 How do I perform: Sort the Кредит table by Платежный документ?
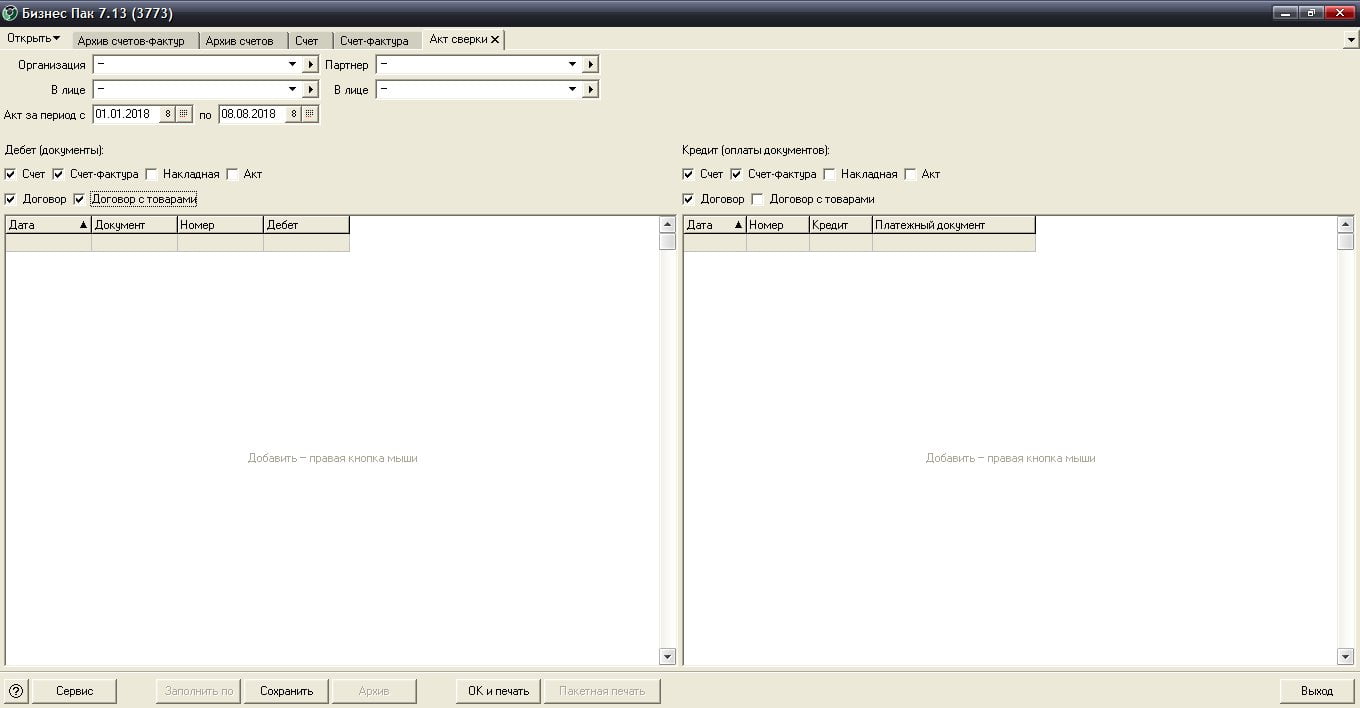click(x=953, y=225)
